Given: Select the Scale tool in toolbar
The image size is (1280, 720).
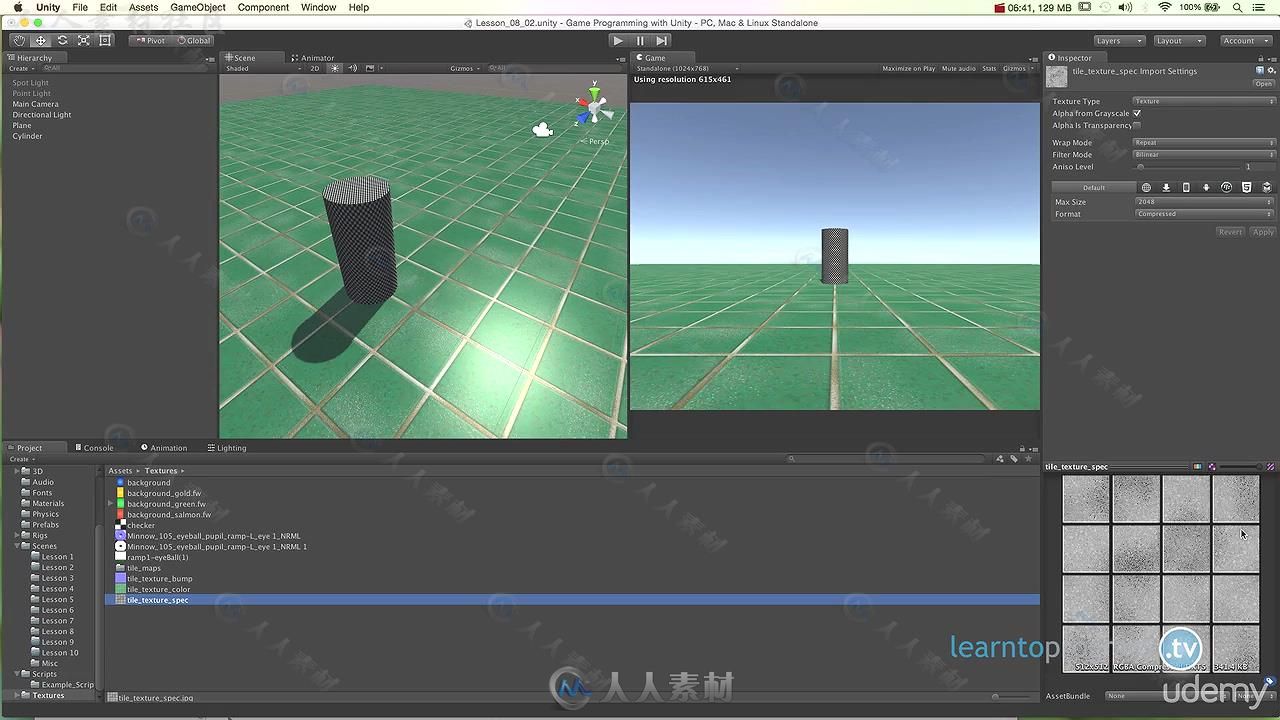Looking at the screenshot, I should pyautogui.click(x=84, y=40).
